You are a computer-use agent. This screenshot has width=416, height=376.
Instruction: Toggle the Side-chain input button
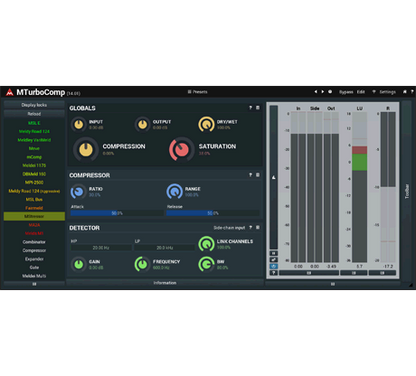click(229, 228)
